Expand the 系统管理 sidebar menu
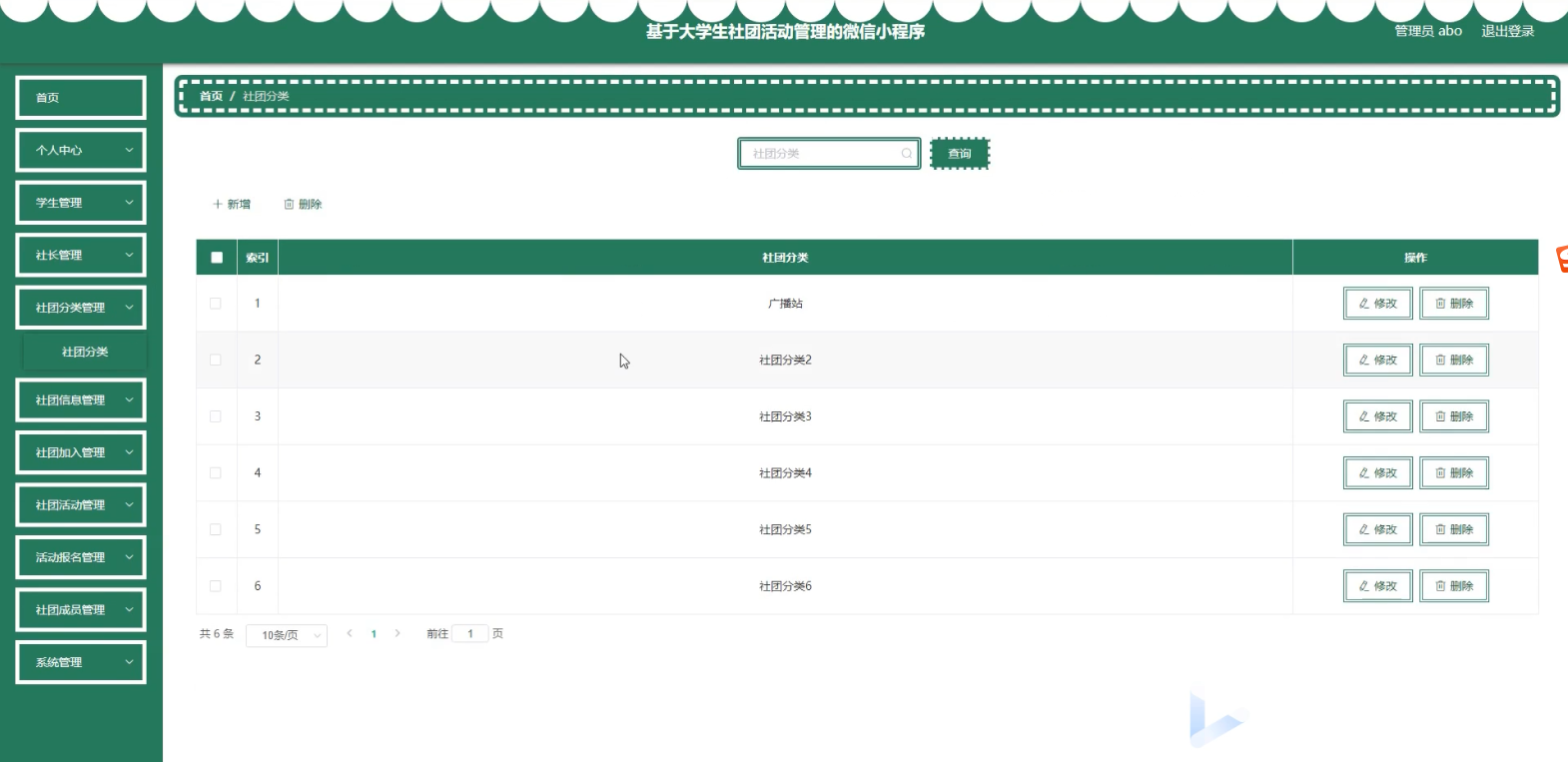The height and width of the screenshot is (762, 1568). [x=81, y=662]
